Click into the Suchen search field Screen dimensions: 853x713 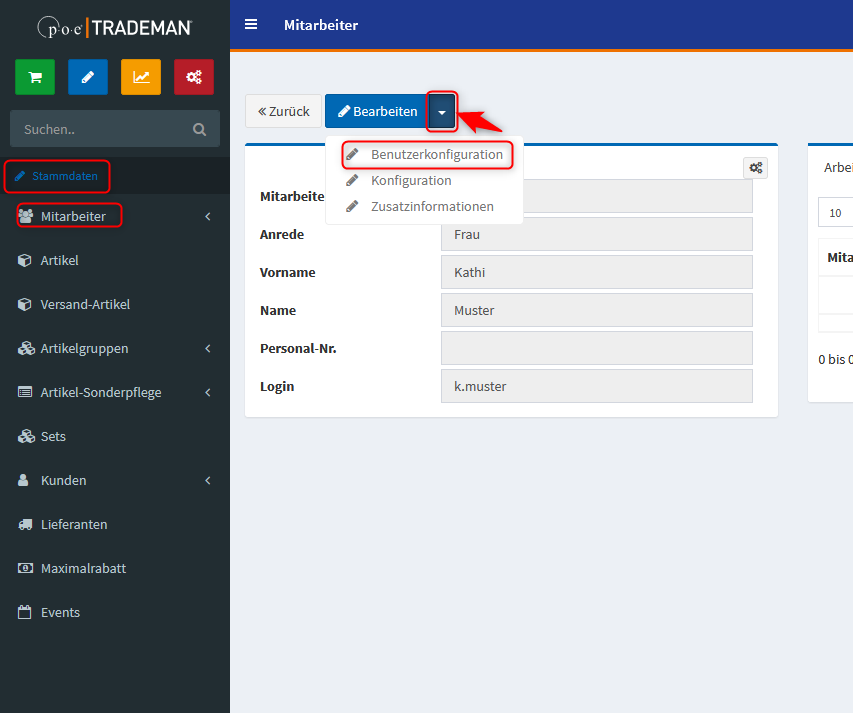(x=100, y=129)
